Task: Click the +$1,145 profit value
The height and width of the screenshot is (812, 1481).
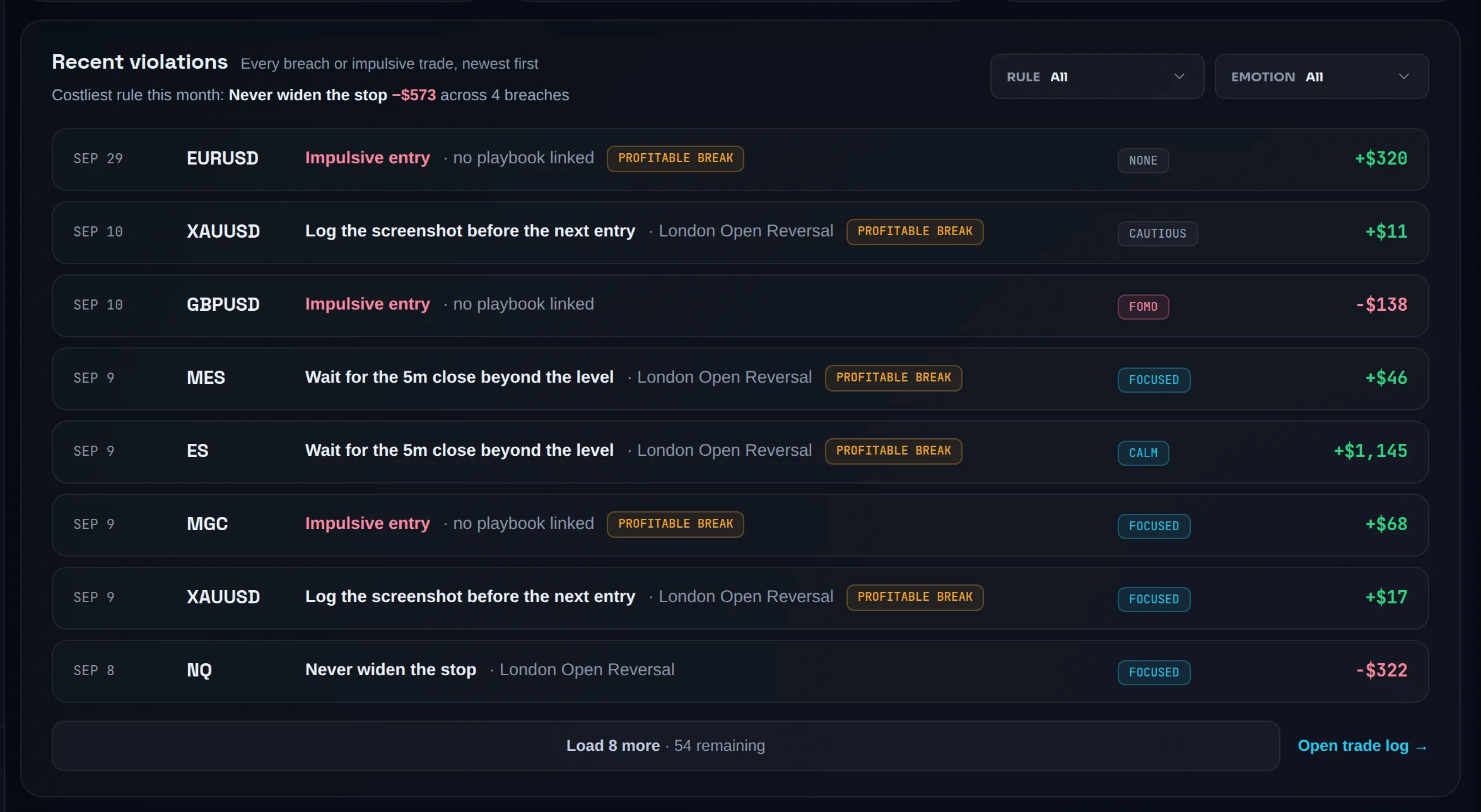Action: point(1370,451)
